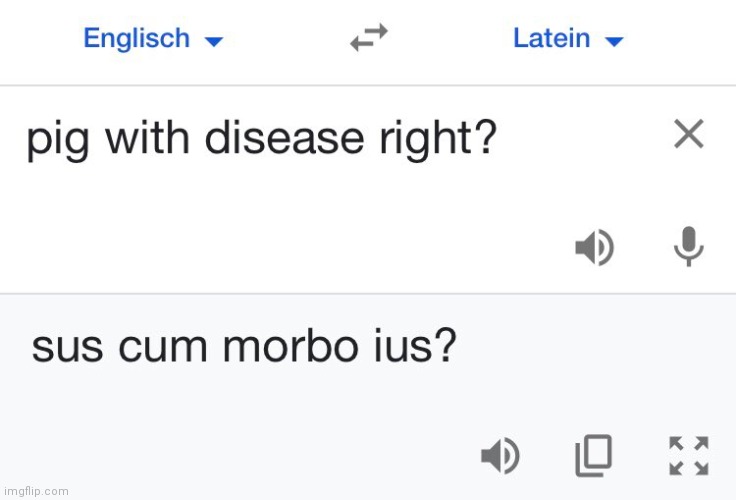Image resolution: width=736 pixels, height=500 pixels.
Task: Clear the source text with the X
Action: (x=688, y=135)
